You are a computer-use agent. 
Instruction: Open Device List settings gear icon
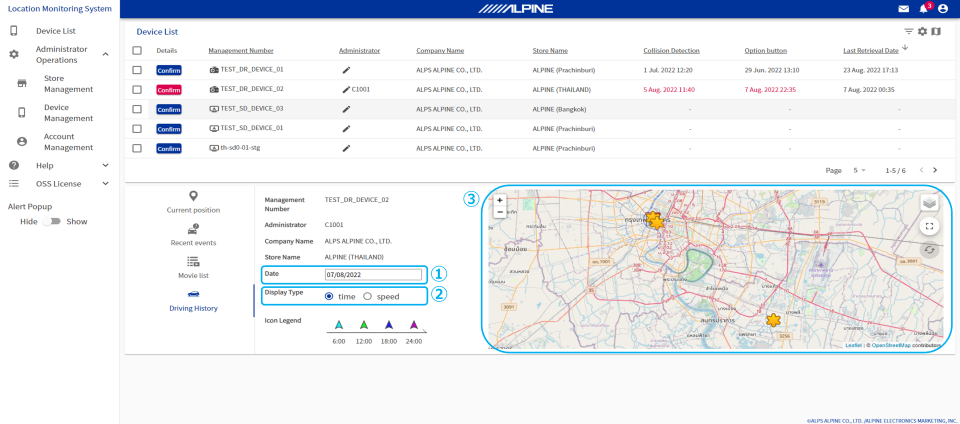coord(922,31)
